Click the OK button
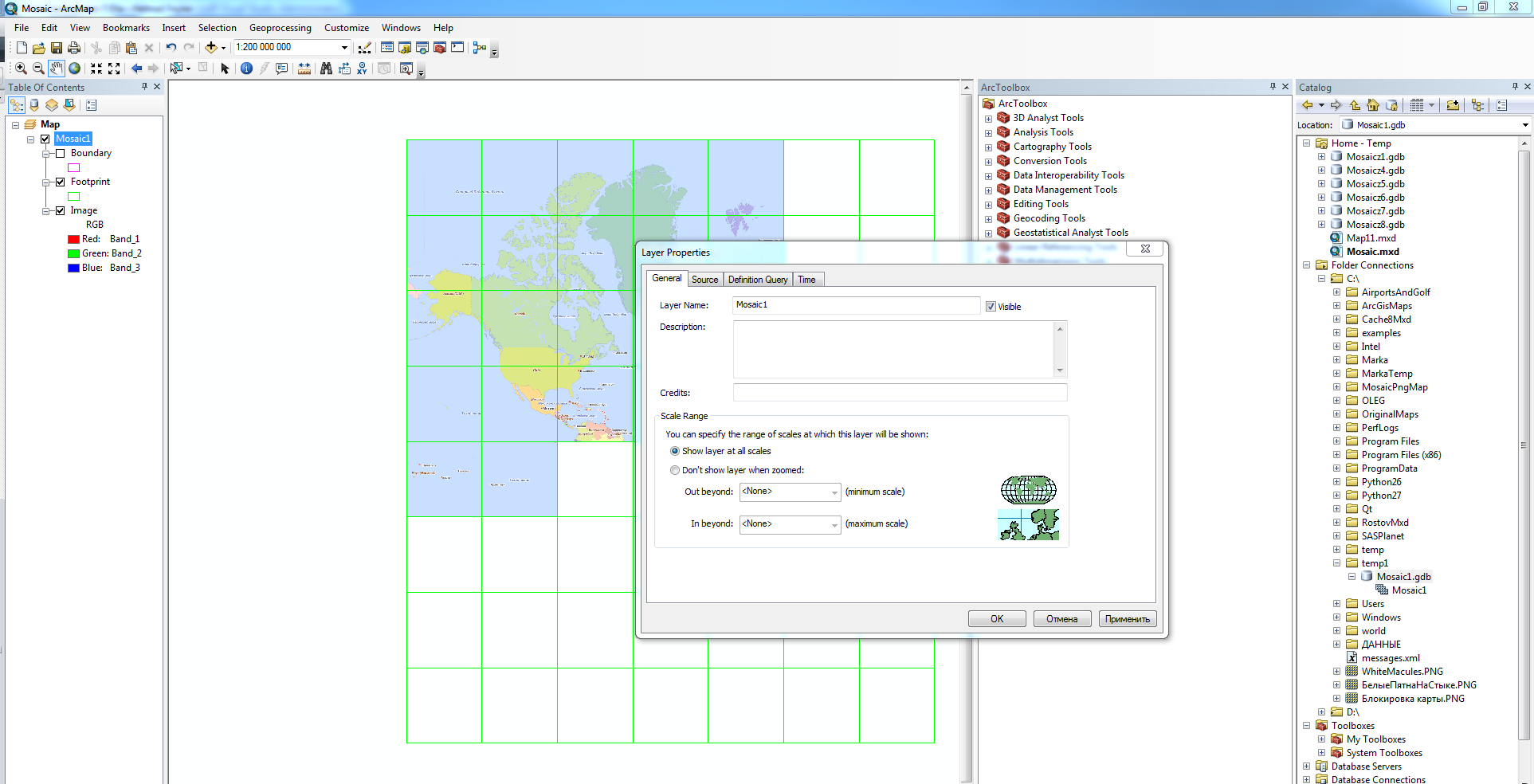 tap(996, 619)
